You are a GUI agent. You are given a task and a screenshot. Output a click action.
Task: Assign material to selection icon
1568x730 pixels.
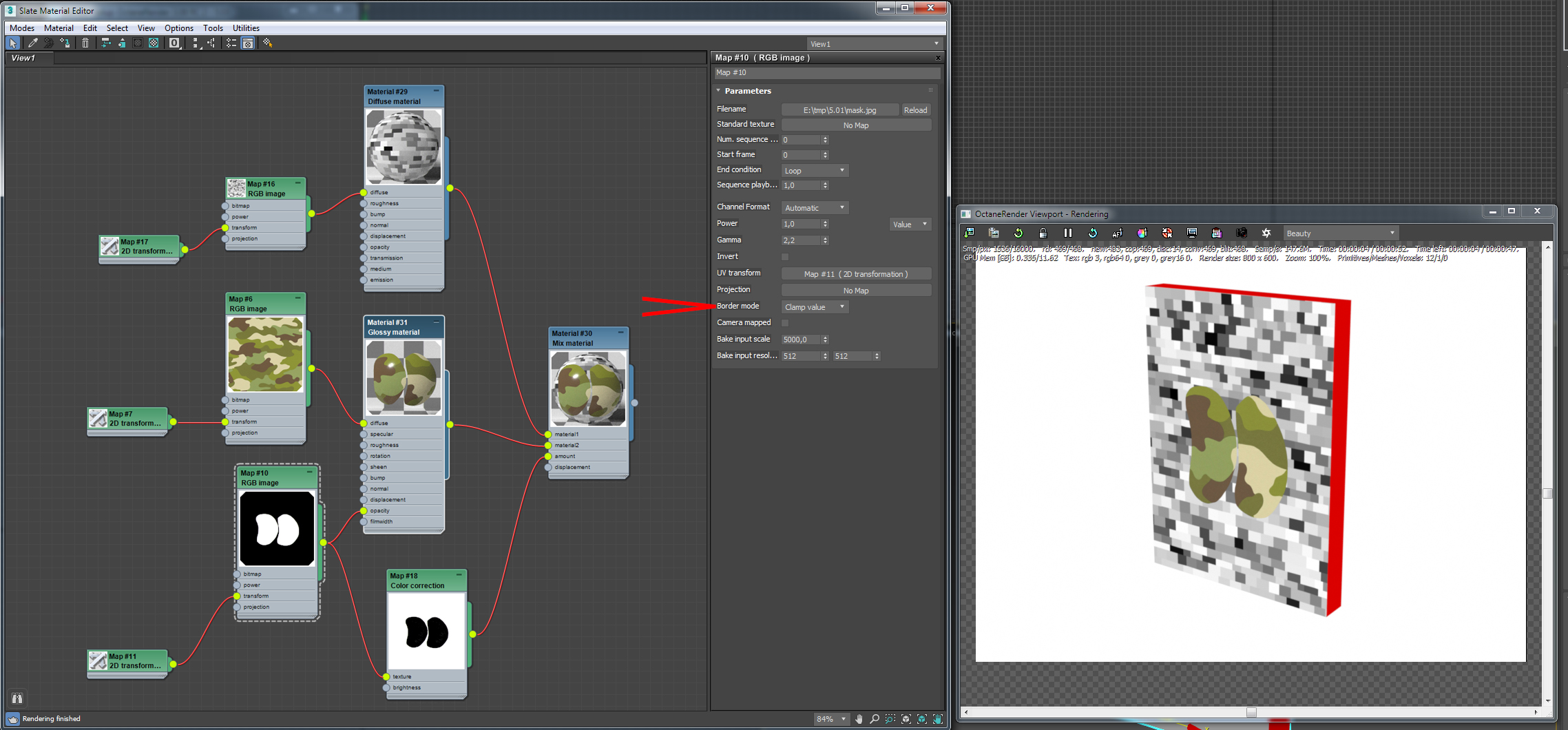[x=65, y=43]
